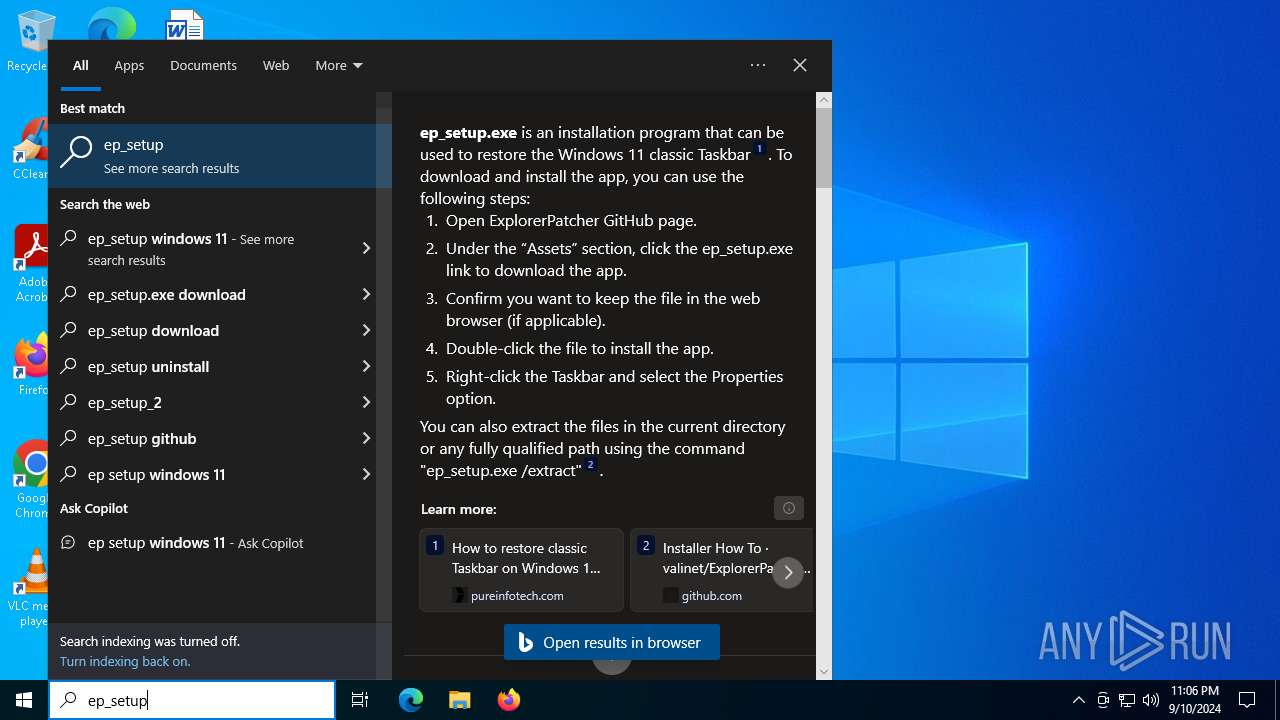
Task: Open the CCleaner desktop shortcut
Action: 30,149
